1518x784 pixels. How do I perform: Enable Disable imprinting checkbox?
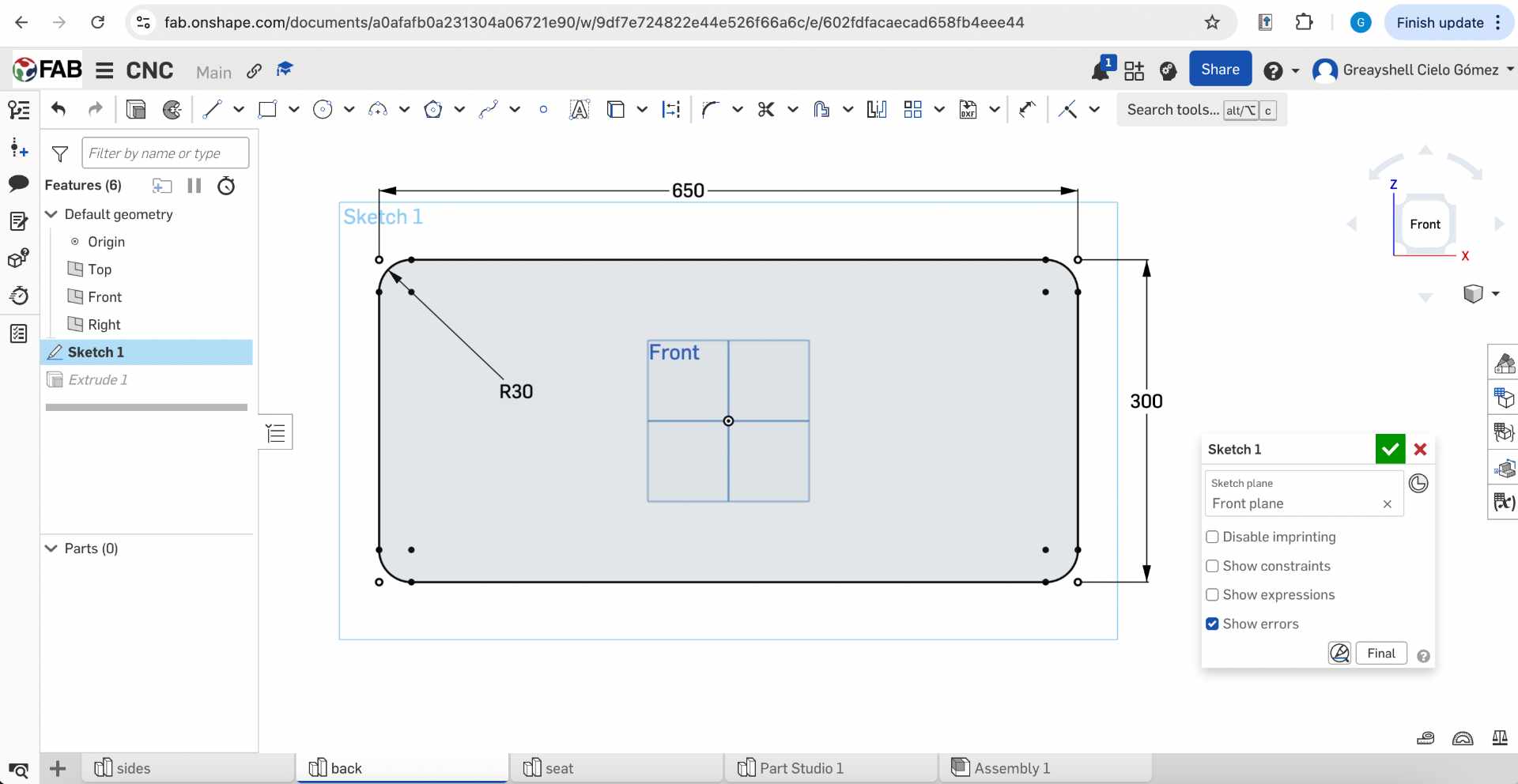click(x=1212, y=537)
